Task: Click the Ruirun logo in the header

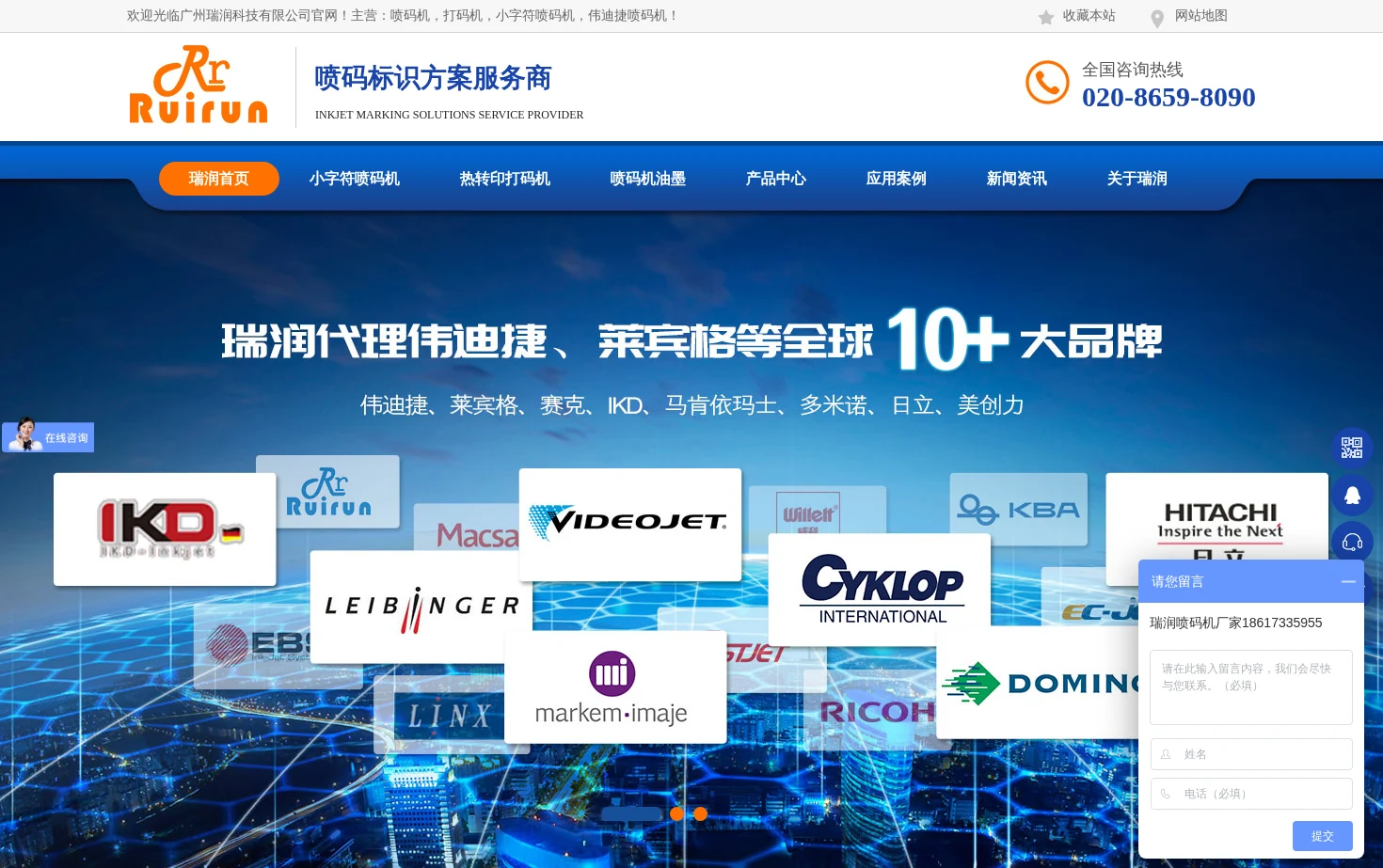Action: pos(199,85)
